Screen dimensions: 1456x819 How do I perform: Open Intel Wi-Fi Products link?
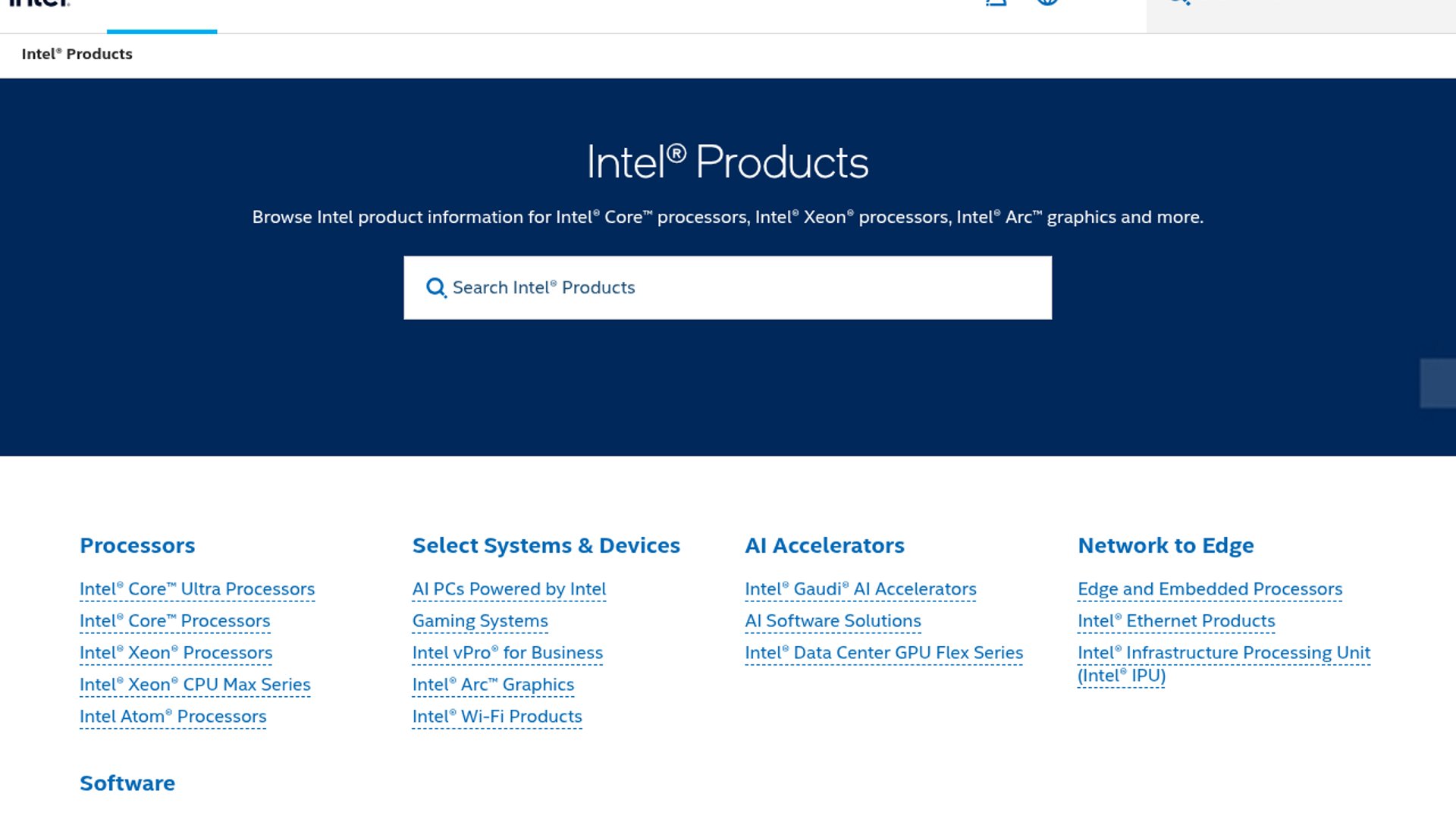pyautogui.click(x=497, y=717)
